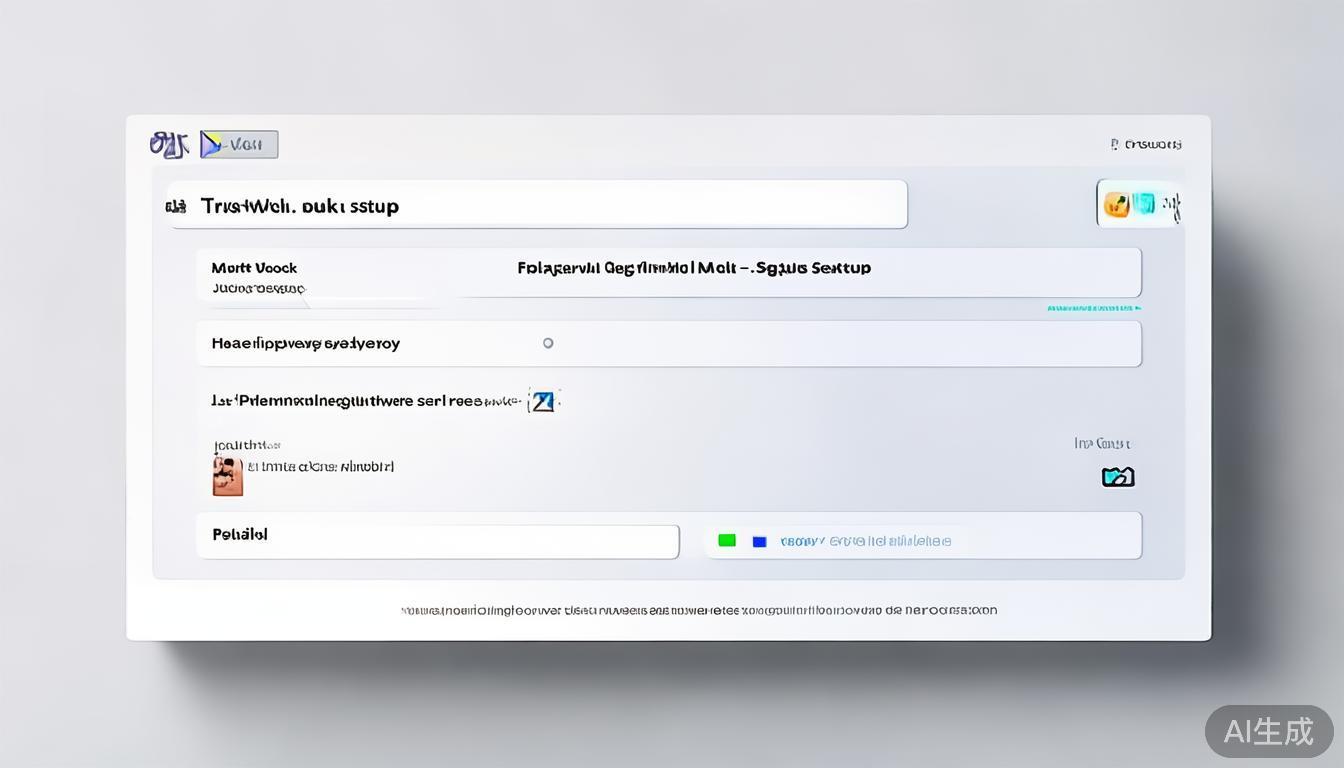Click 'Sgtuis Sextup' header text
Image resolution: width=1344 pixels, height=768 pixels.
(x=812, y=268)
